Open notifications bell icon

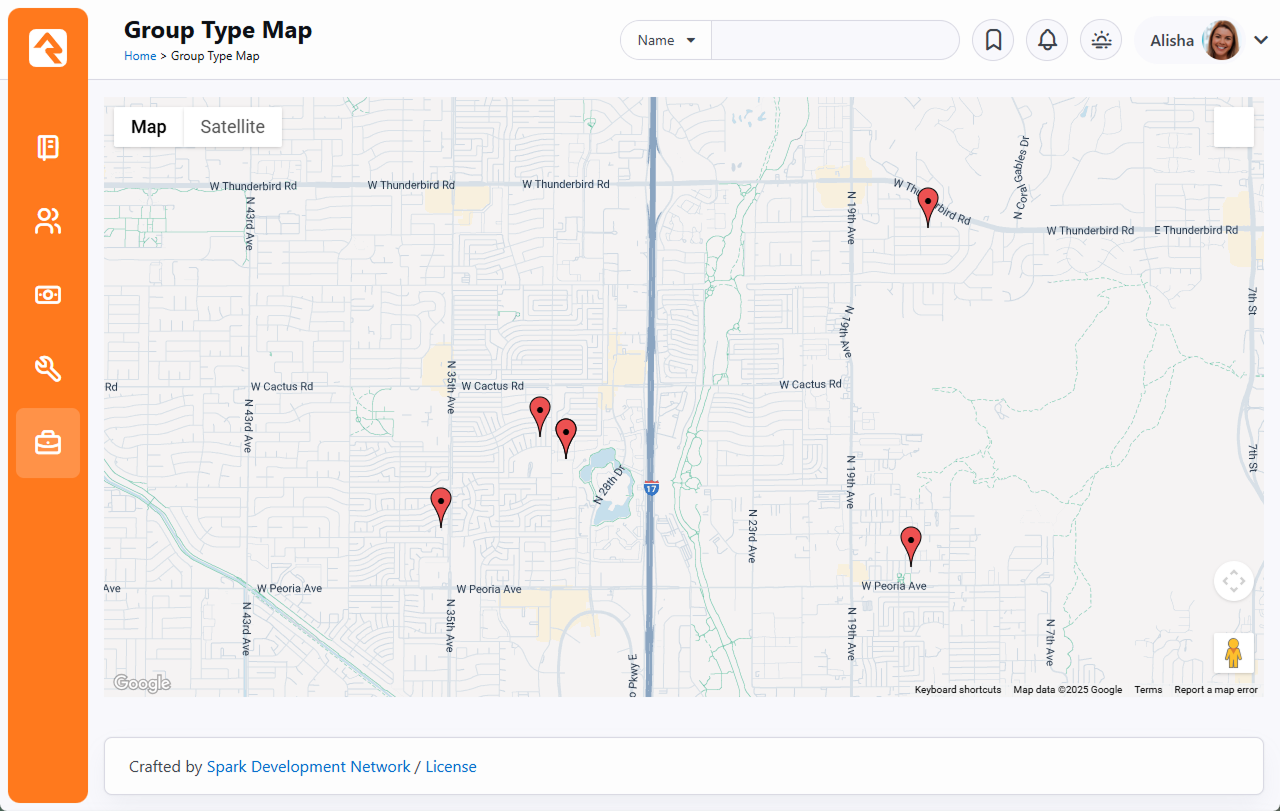click(1047, 40)
